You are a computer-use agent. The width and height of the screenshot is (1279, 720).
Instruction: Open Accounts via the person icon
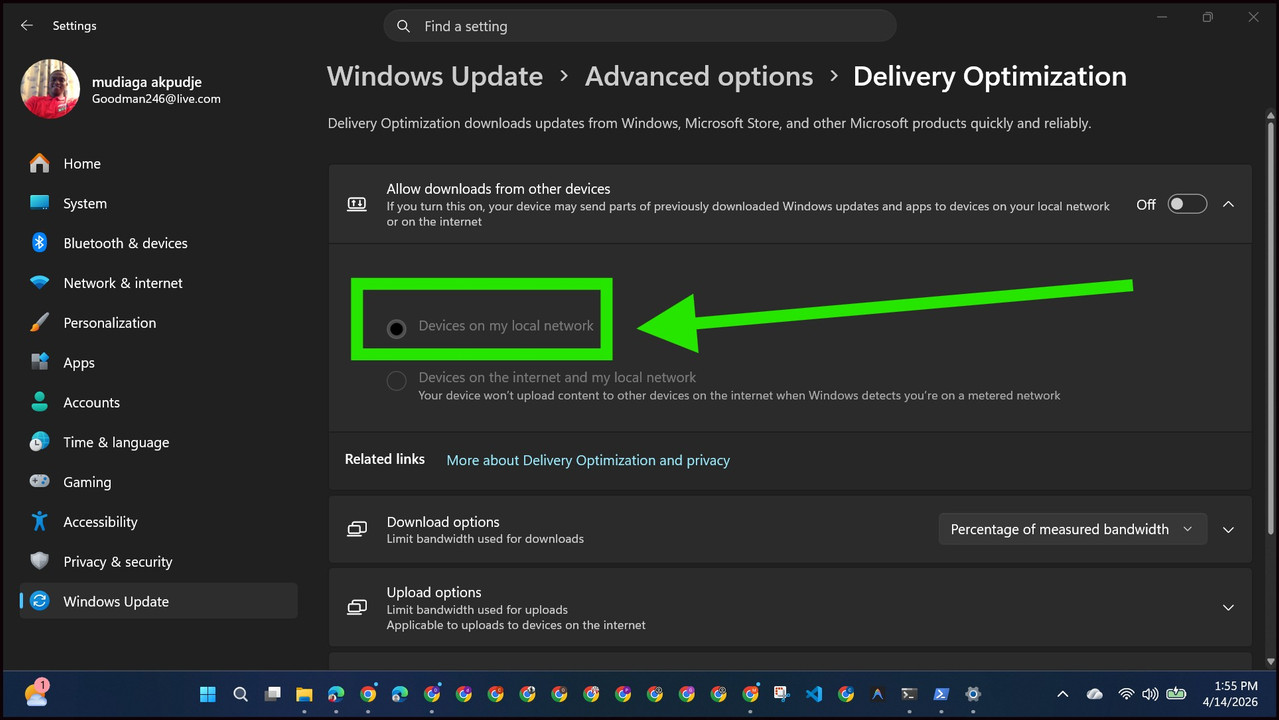coord(39,402)
